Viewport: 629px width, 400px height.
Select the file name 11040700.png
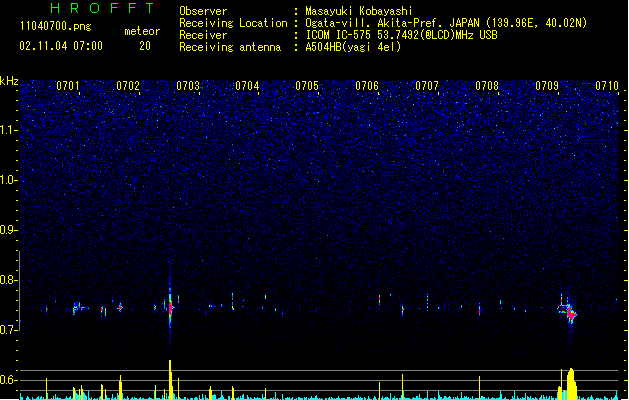coord(55,26)
